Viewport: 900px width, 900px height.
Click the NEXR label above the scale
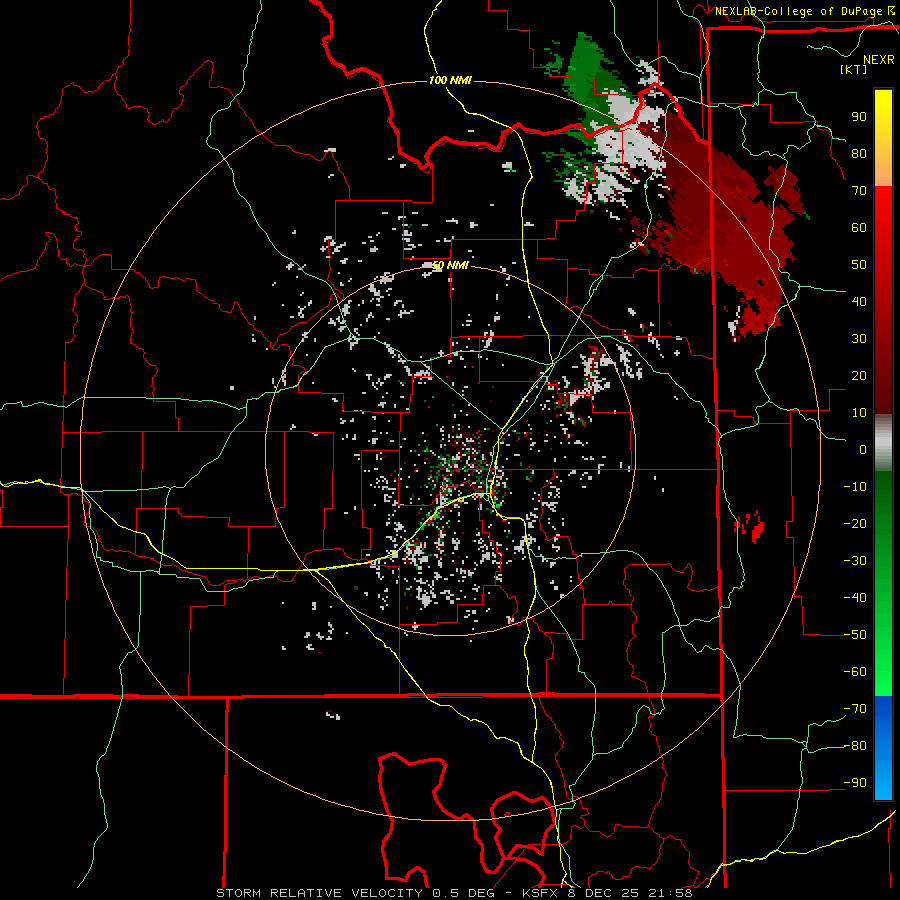click(x=878, y=60)
